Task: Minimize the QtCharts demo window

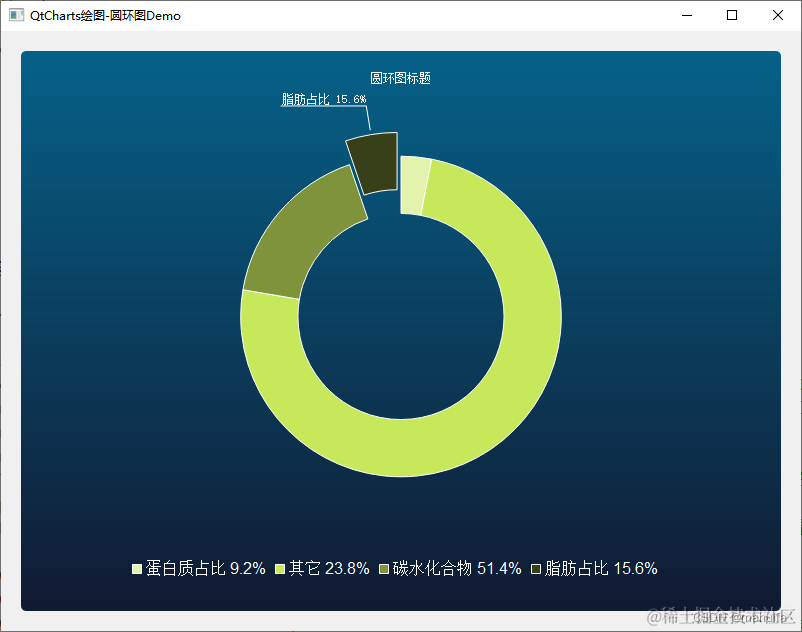Action: [687, 15]
